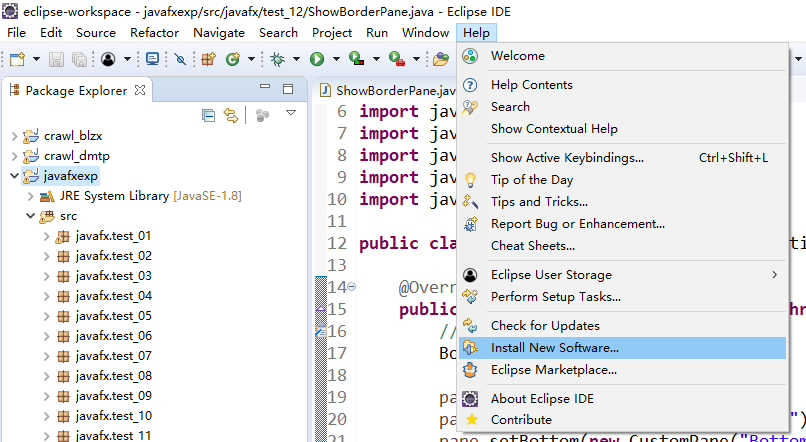
Task: Open the External Tools dropdown arrow
Action: [416, 59]
